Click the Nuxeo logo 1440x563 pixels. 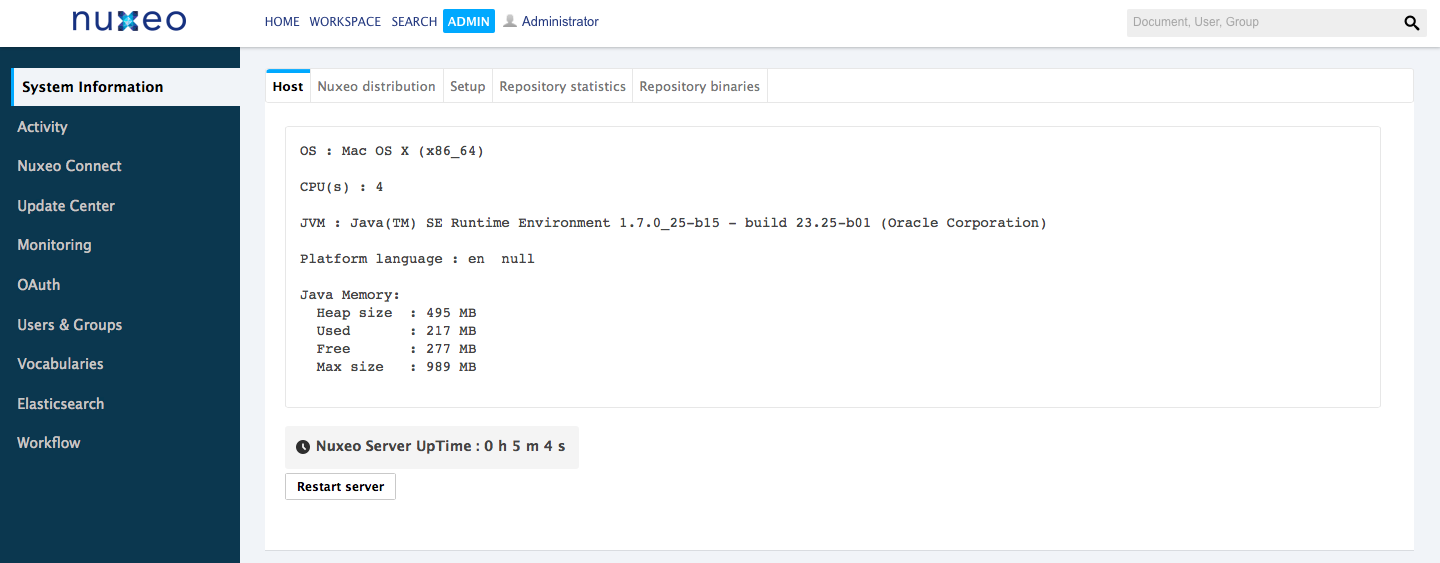129,21
